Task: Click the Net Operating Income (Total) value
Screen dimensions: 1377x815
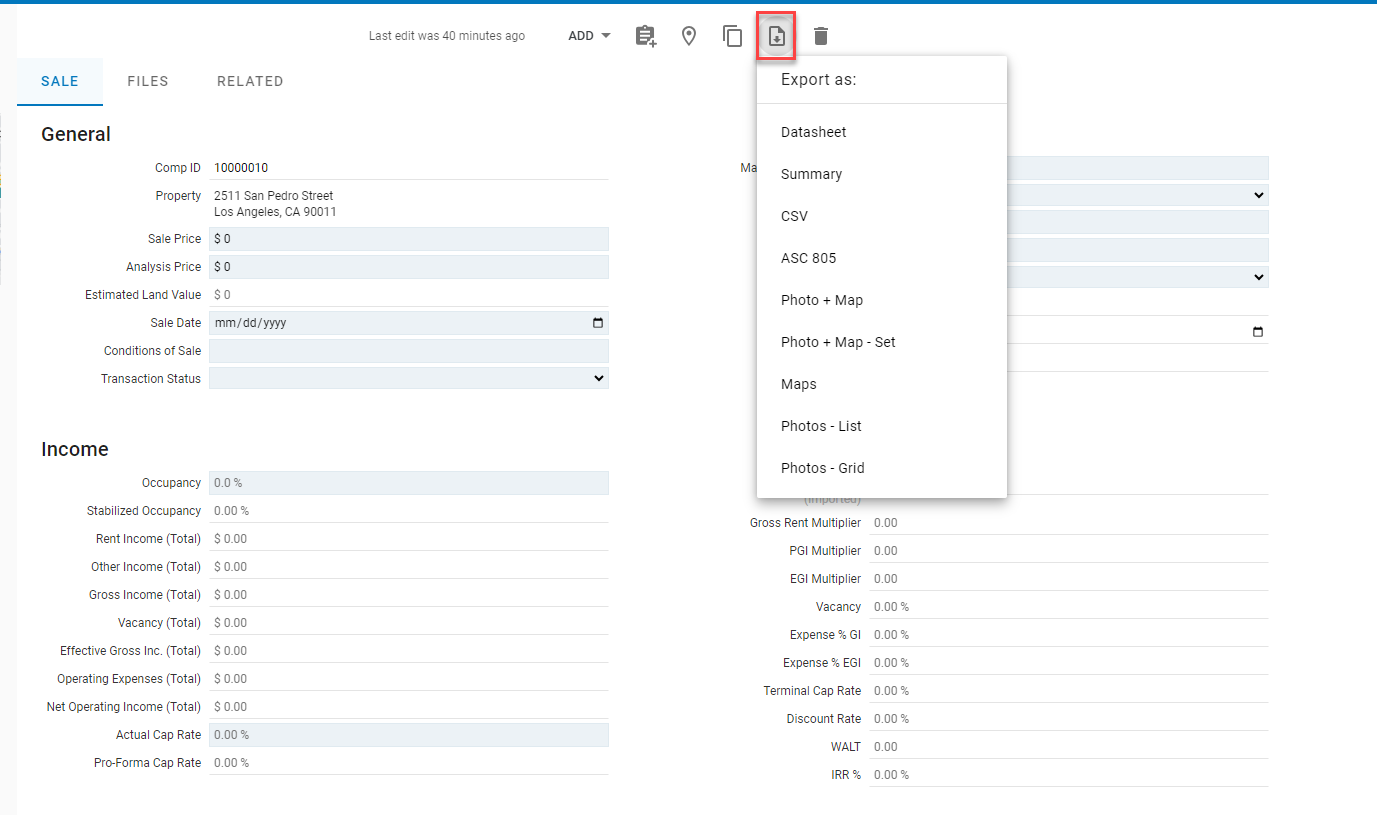Action: [x=230, y=707]
